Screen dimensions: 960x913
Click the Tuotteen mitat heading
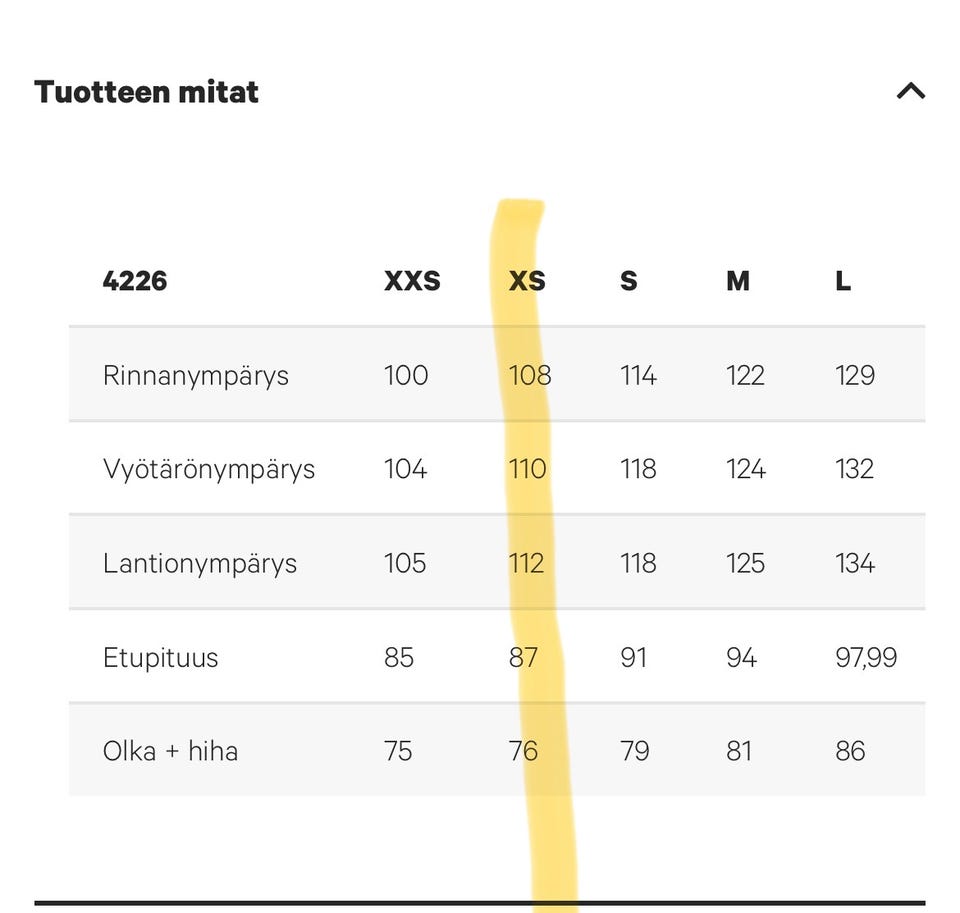[147, 92]
